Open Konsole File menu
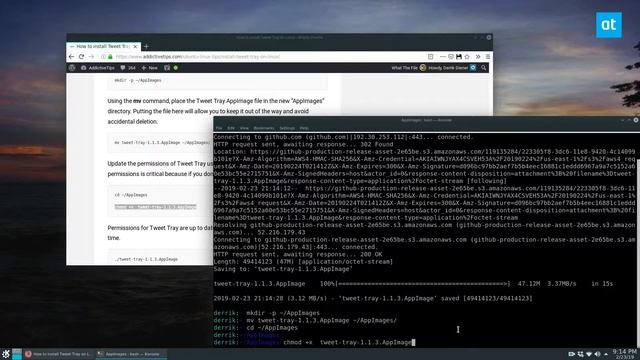This screenshot has width=640, height=360. click(x=219, y=128)
